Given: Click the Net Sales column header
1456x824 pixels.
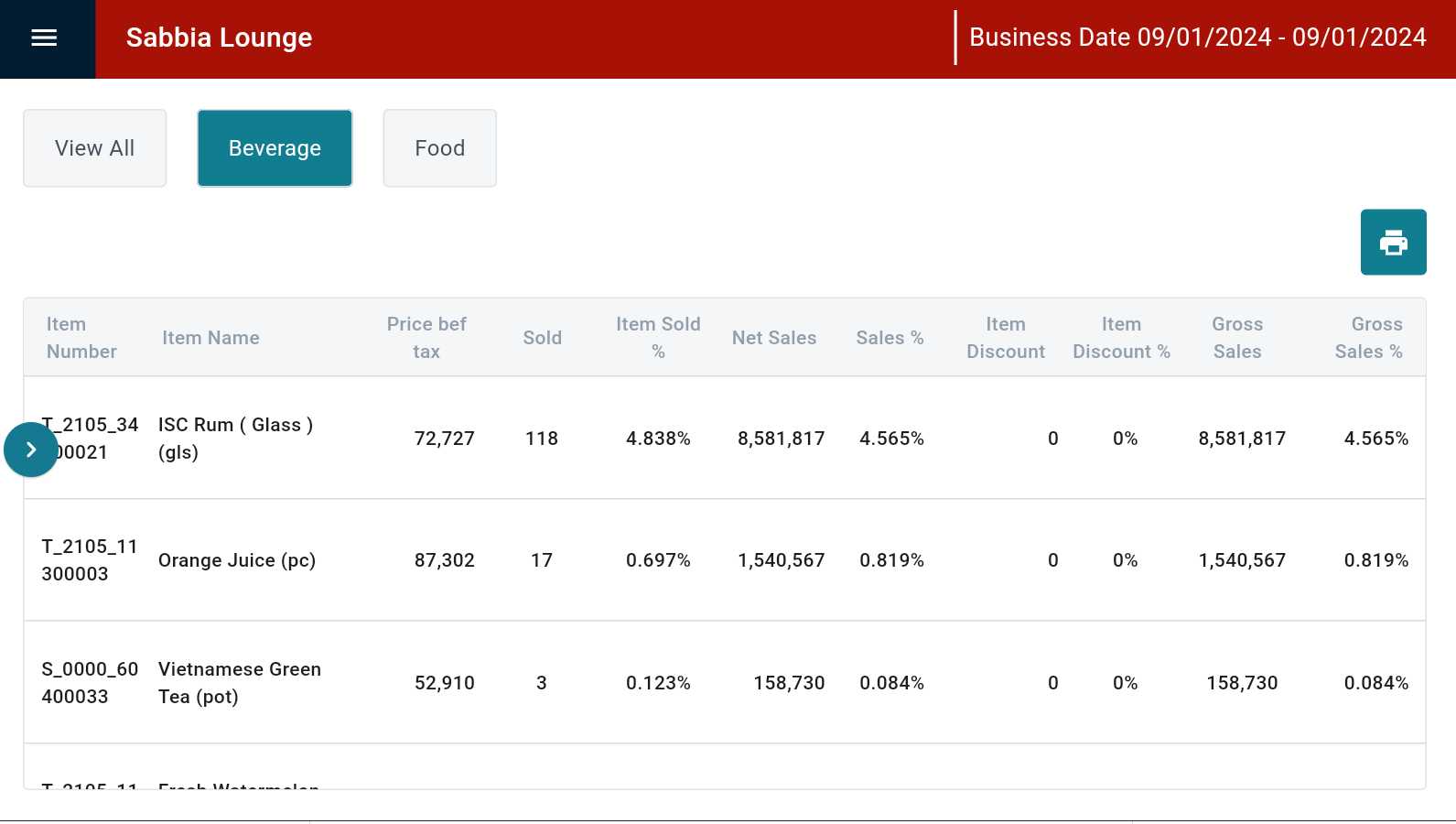Looking at the screenshot, I should pyautogui.click(x=774, y=338).
